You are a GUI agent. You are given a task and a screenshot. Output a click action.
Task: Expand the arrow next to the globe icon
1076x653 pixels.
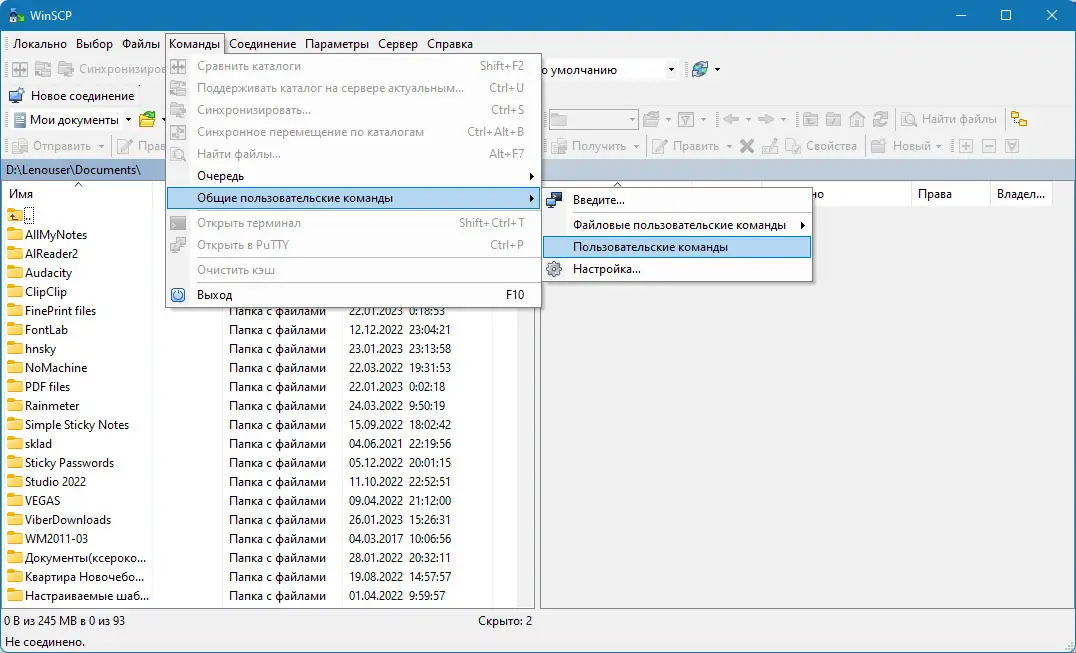point(717,69)
